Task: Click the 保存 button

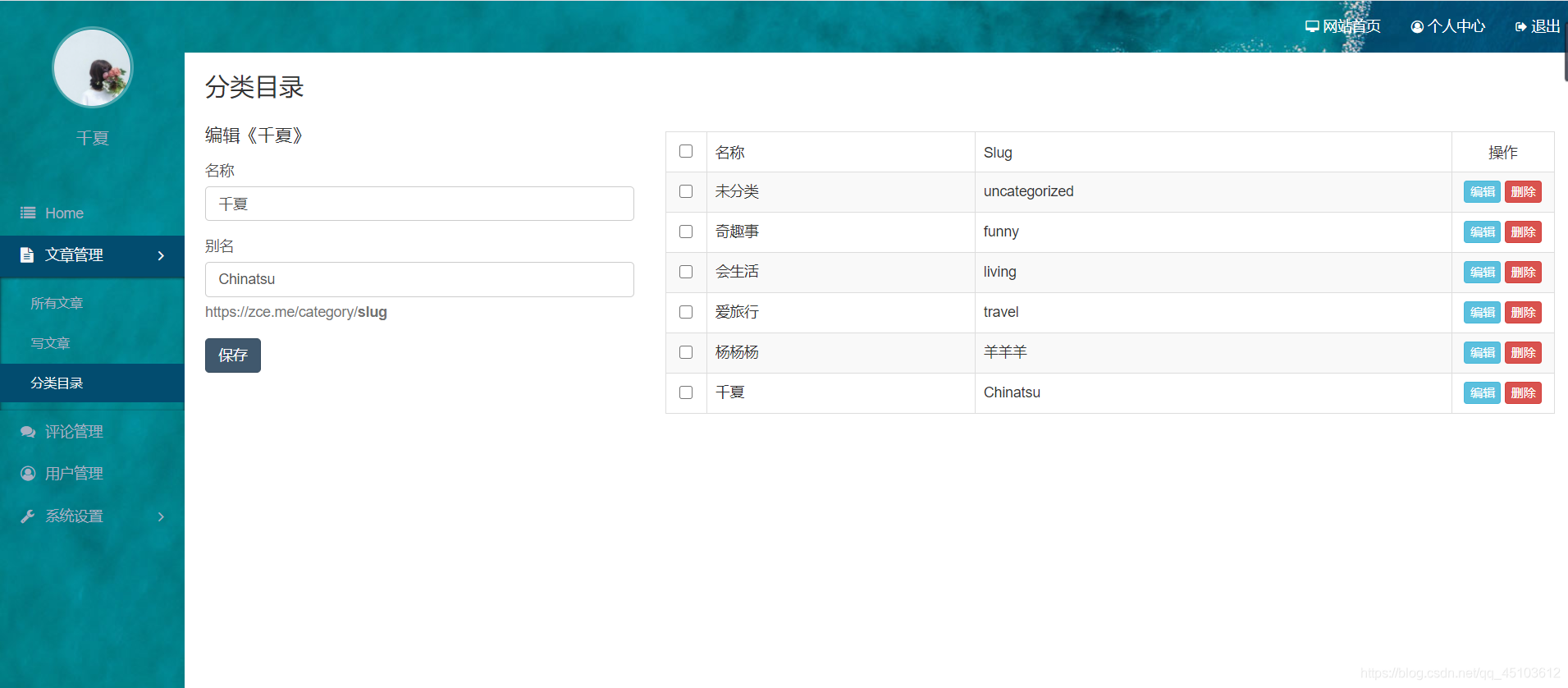Action: [x=233, y=355]
